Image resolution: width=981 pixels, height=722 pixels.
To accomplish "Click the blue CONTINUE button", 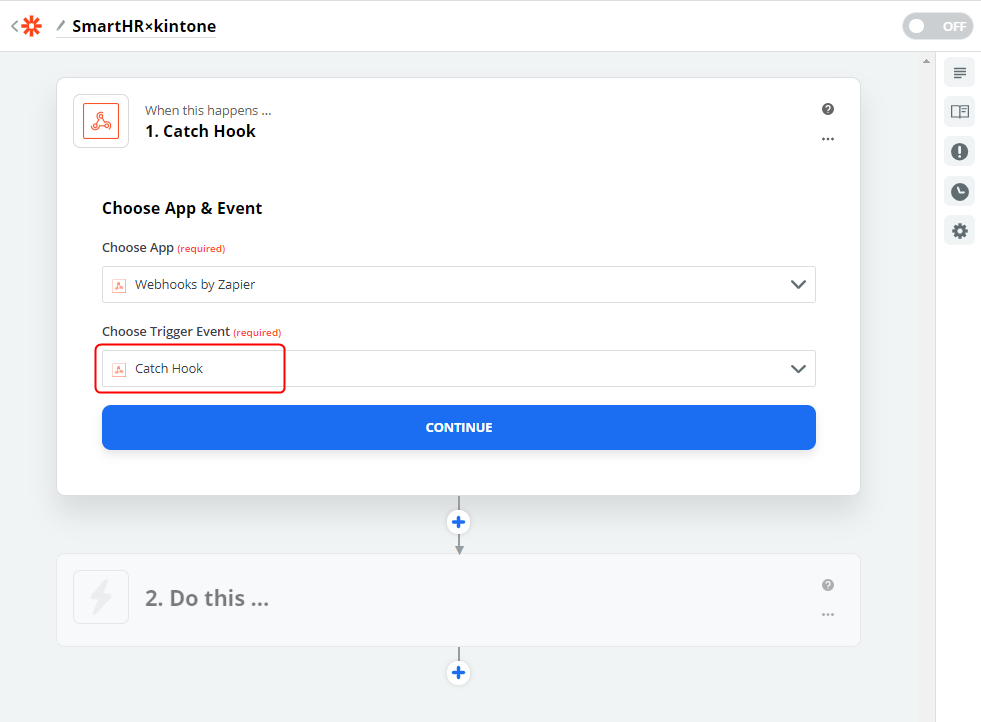I will (459, 427).
